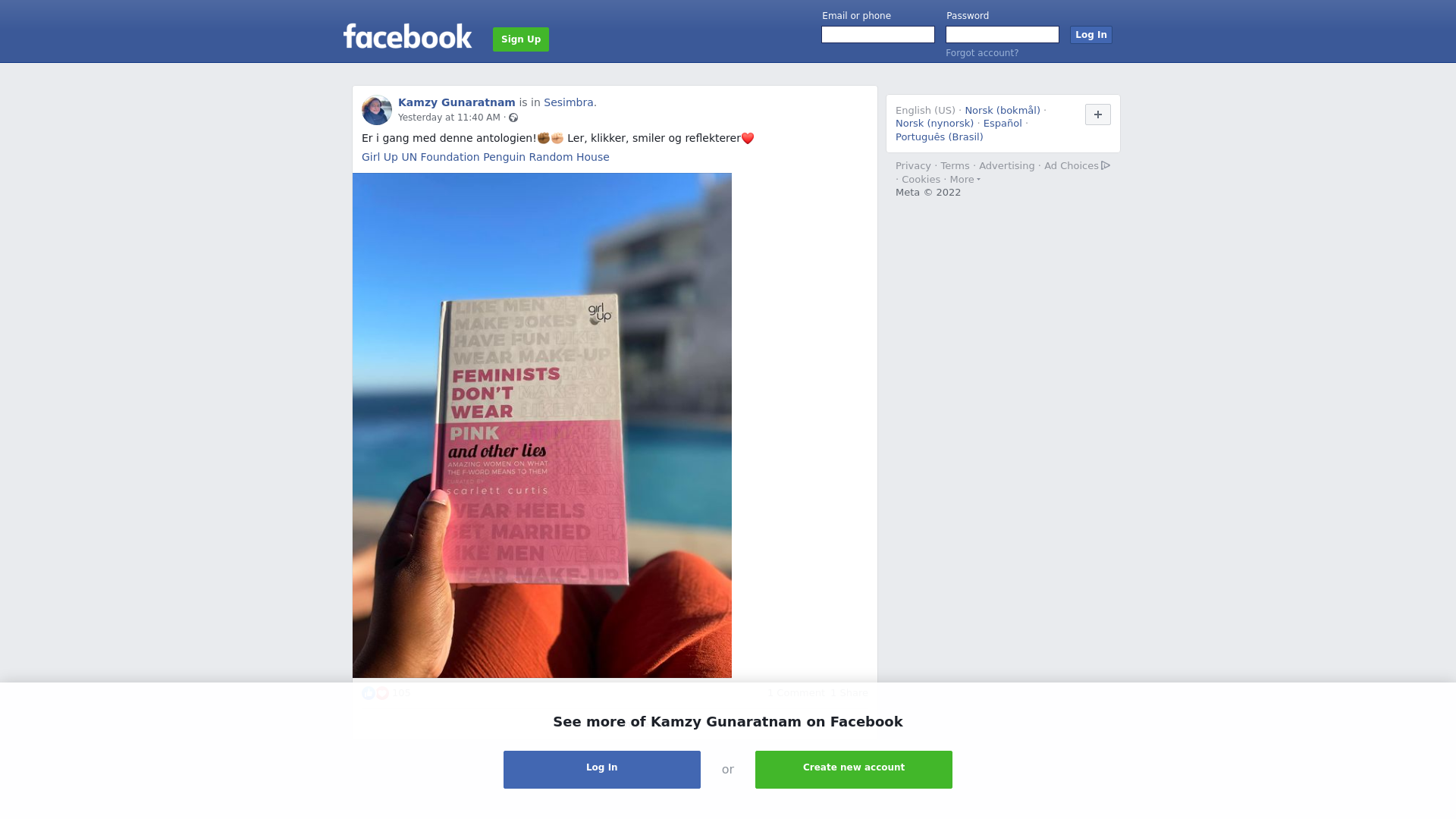
Task: Click the plus icon to add language
Action: 1097,115
